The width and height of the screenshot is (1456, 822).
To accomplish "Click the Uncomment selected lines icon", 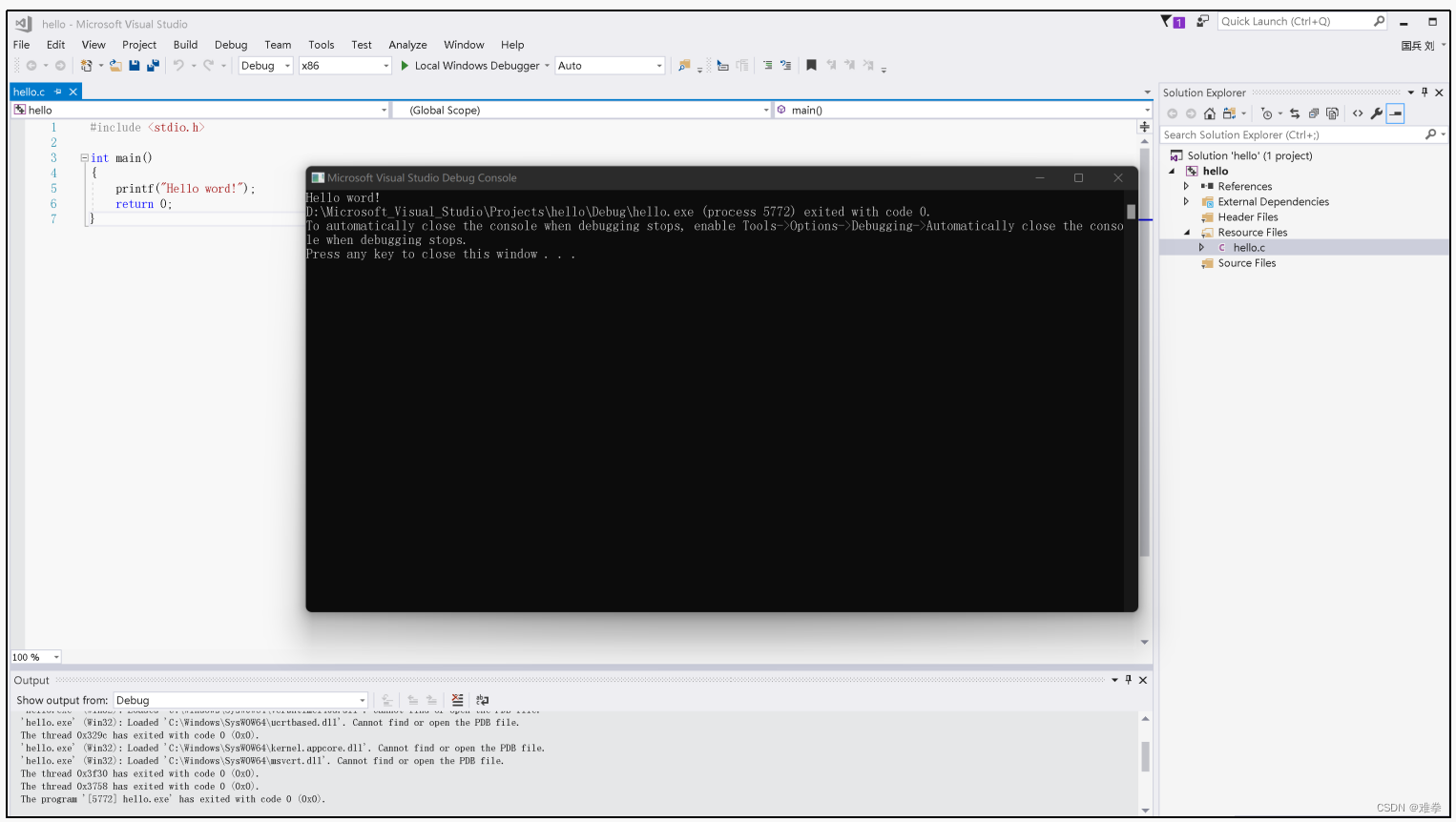I will tap(785, 66).
